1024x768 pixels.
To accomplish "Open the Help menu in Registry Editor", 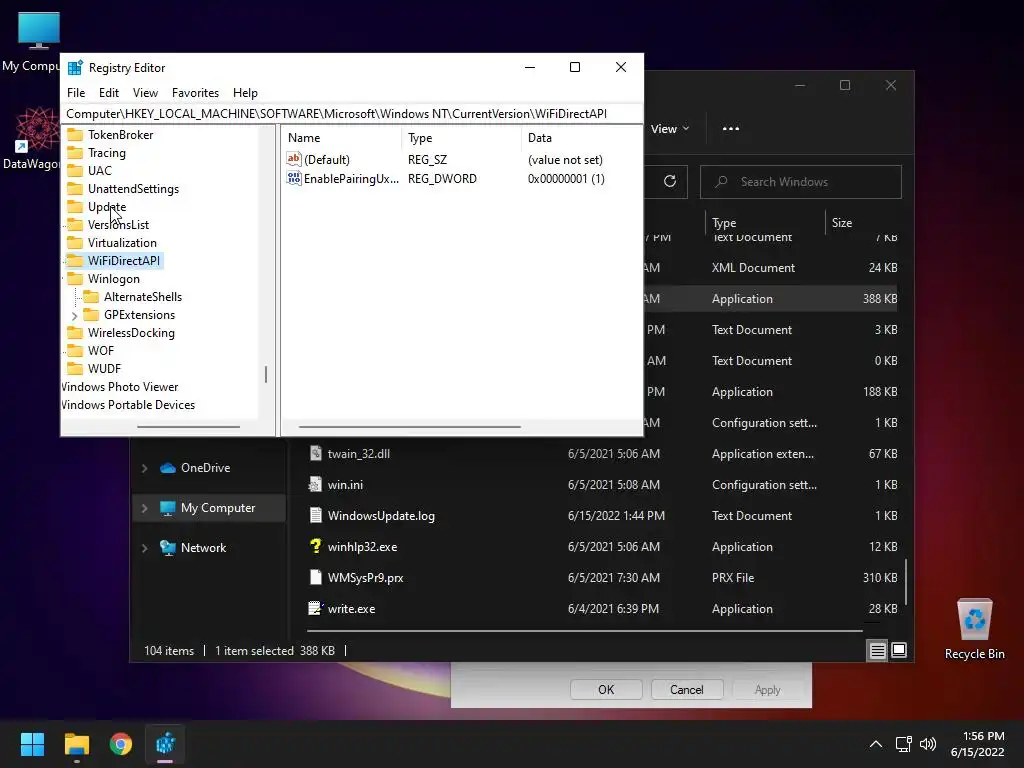I will pyautogui.click(x=245, y=93).
